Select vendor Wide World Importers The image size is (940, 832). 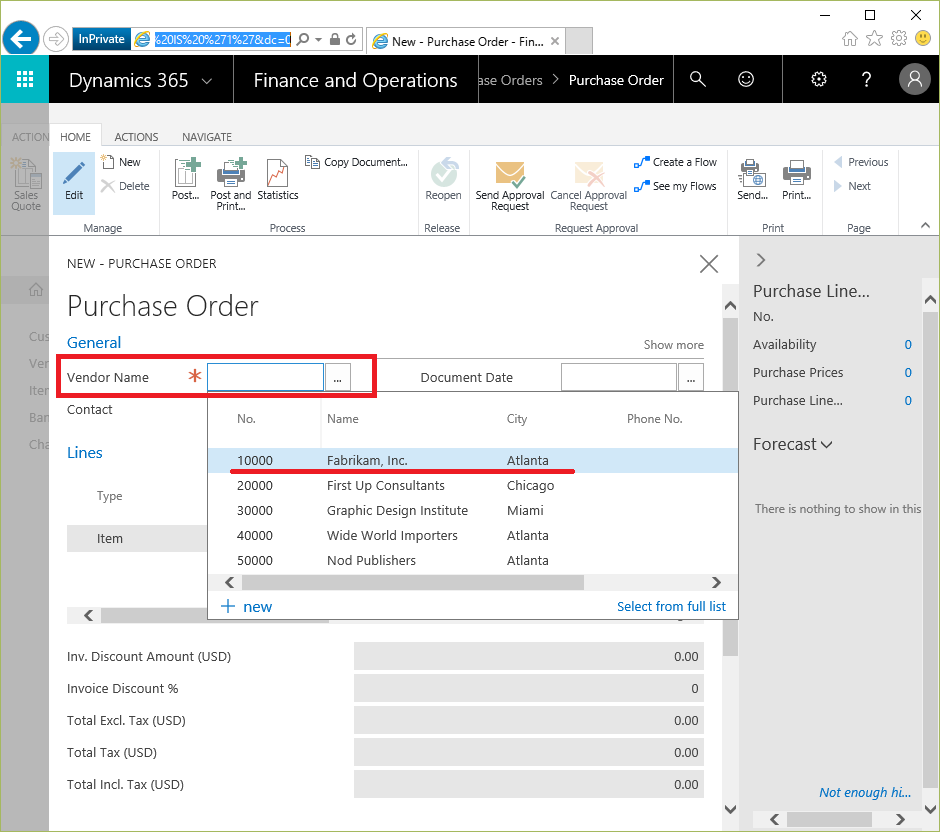tap(472, 536)
